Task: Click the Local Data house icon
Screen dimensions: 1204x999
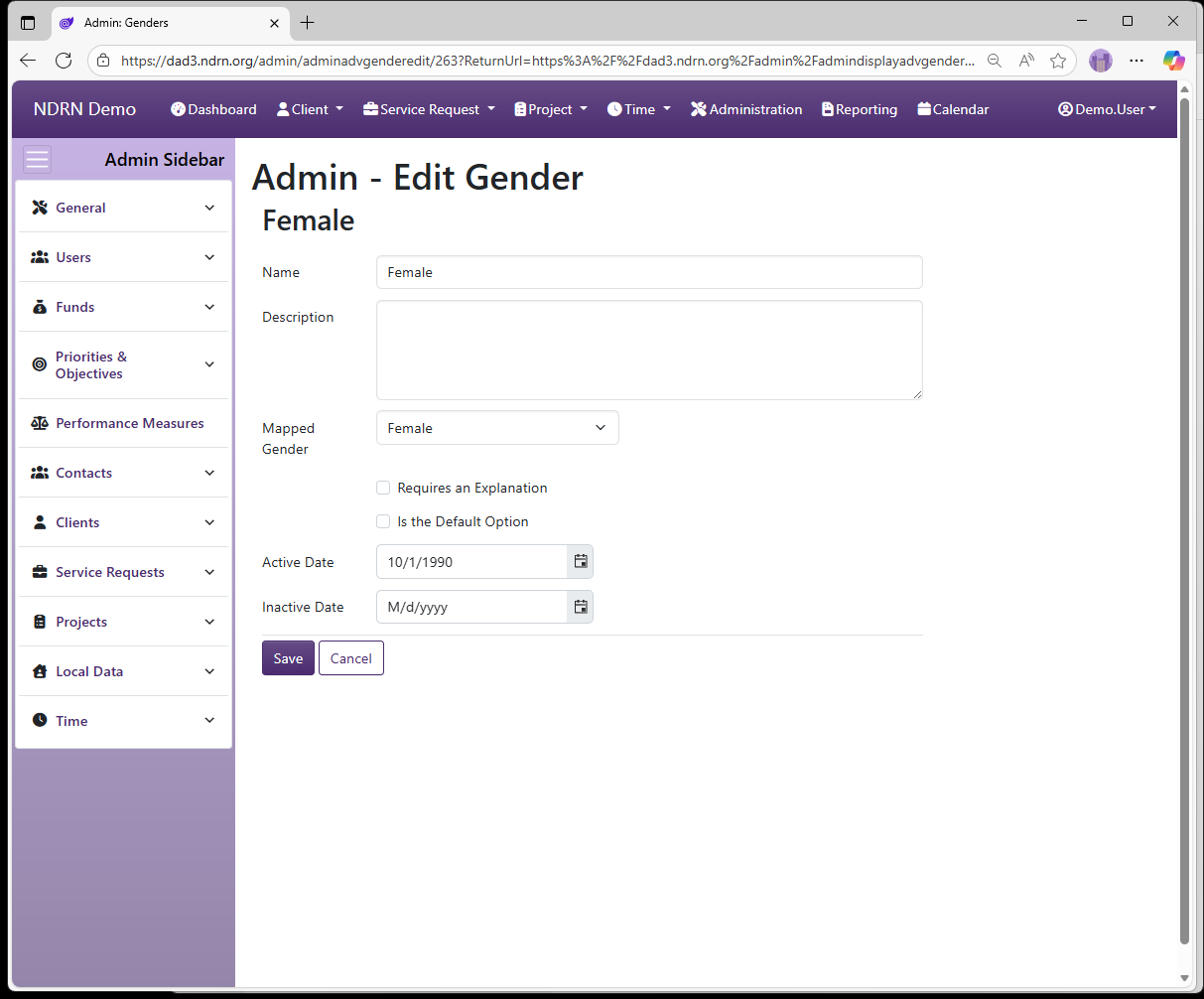Action: pyautogui.click(x=40, y=671)
